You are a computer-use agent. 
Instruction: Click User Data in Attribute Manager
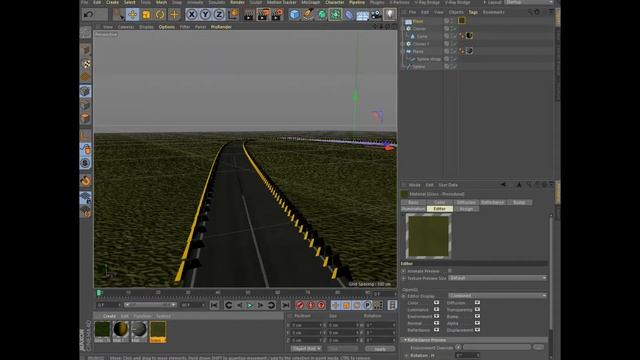click(x=448, y=185)
